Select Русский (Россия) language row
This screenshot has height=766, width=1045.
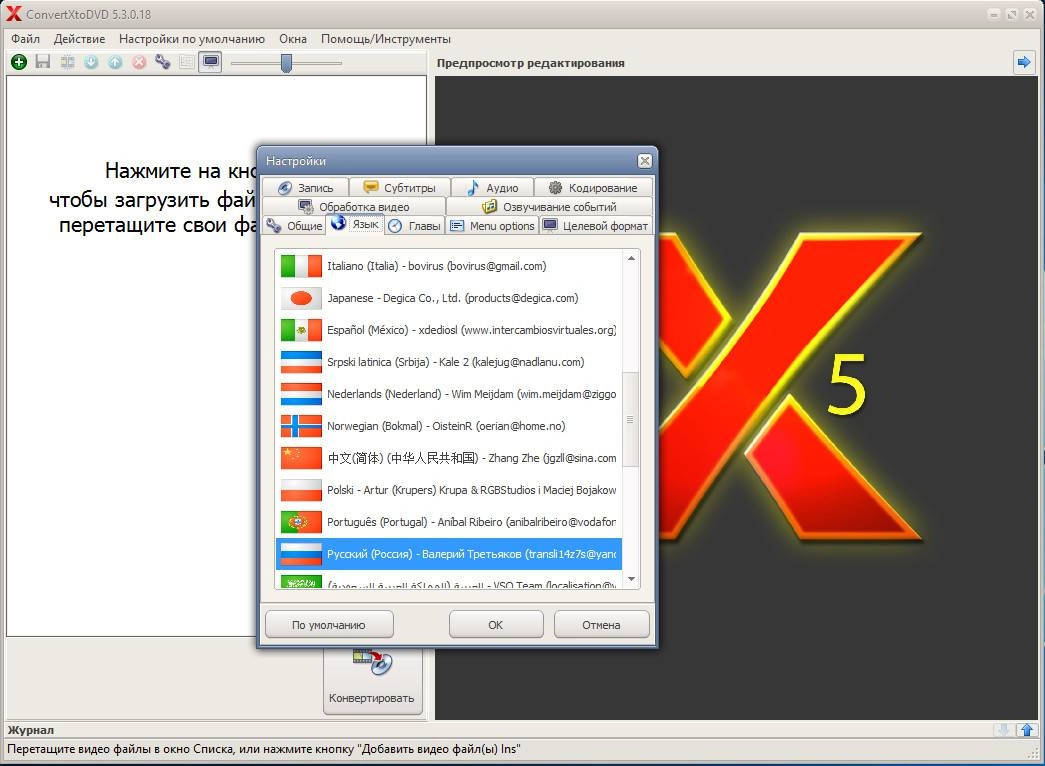click(449, 554)
